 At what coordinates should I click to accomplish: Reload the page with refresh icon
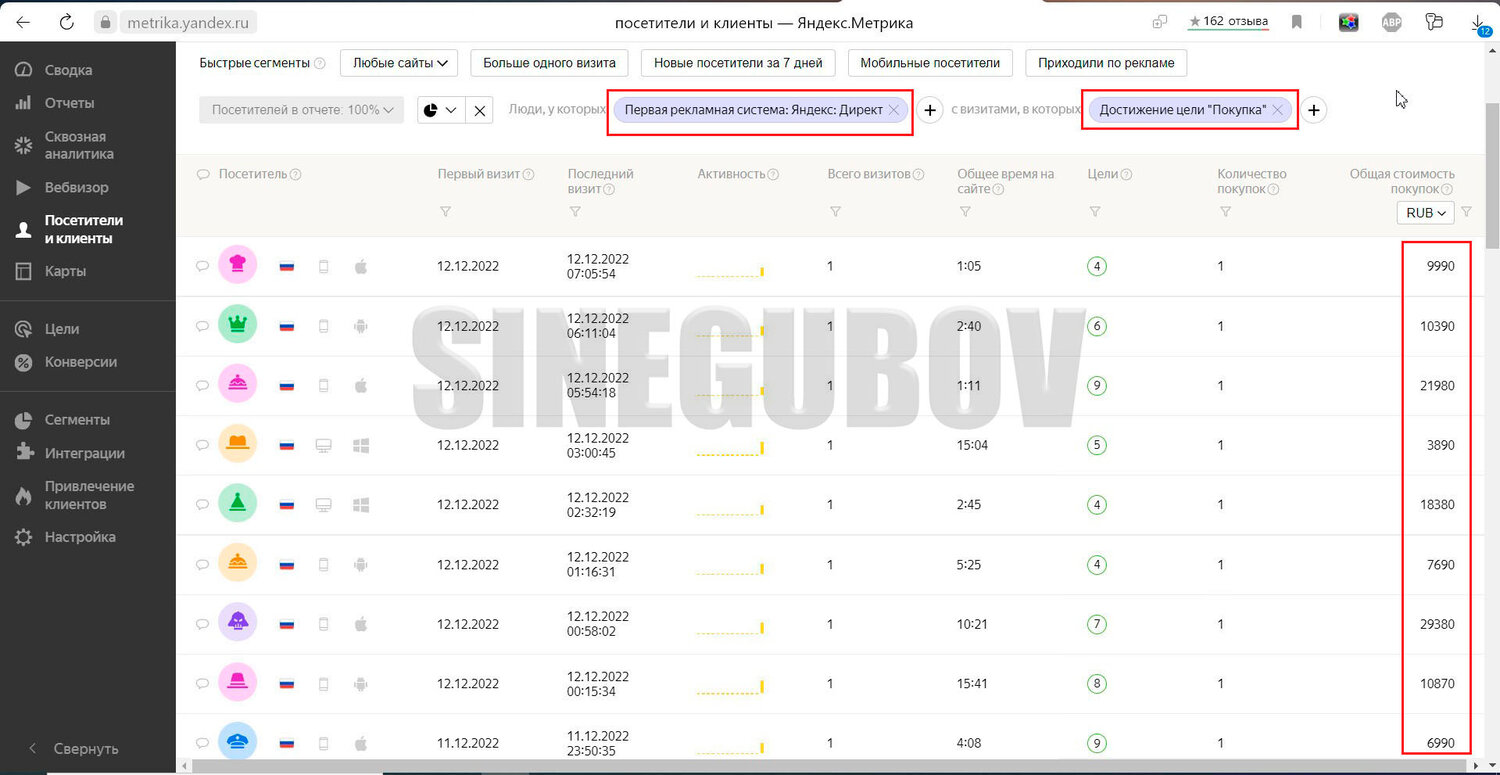[x=67, y=22]
